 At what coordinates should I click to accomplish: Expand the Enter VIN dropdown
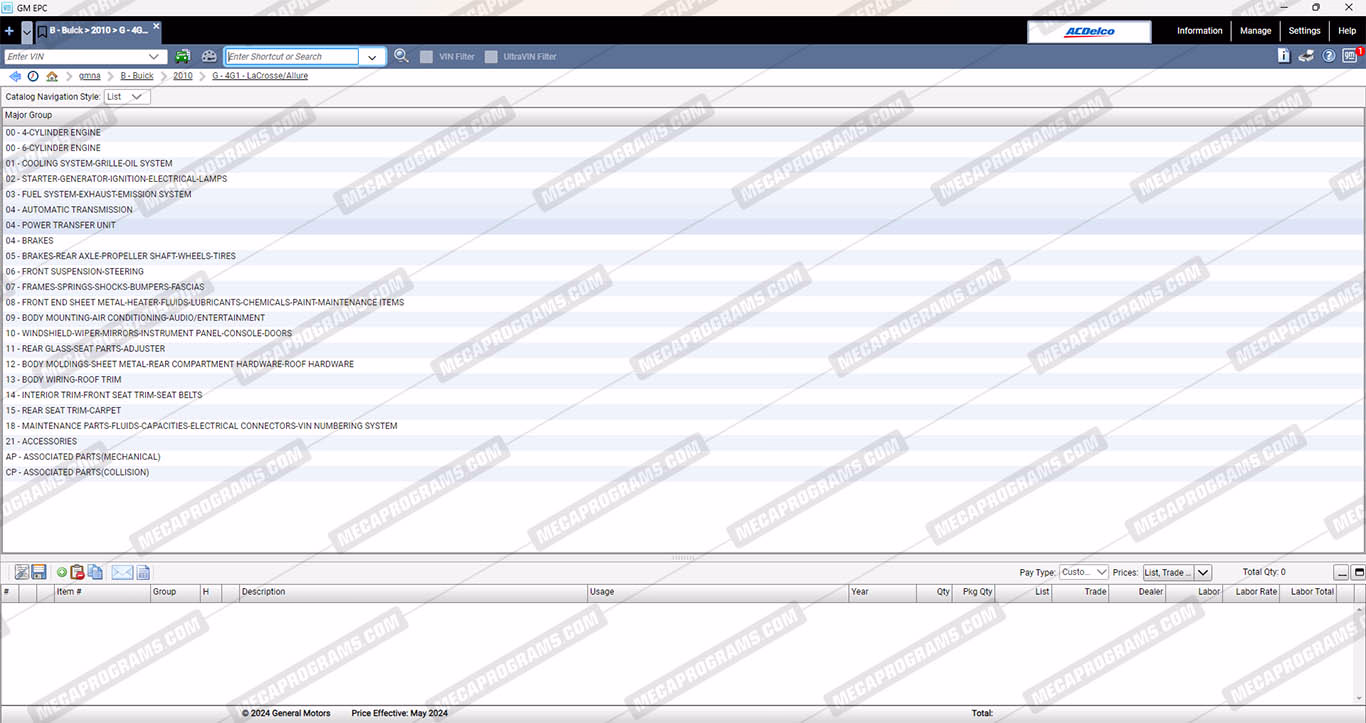pyautogui.click(x=155, y=57)
